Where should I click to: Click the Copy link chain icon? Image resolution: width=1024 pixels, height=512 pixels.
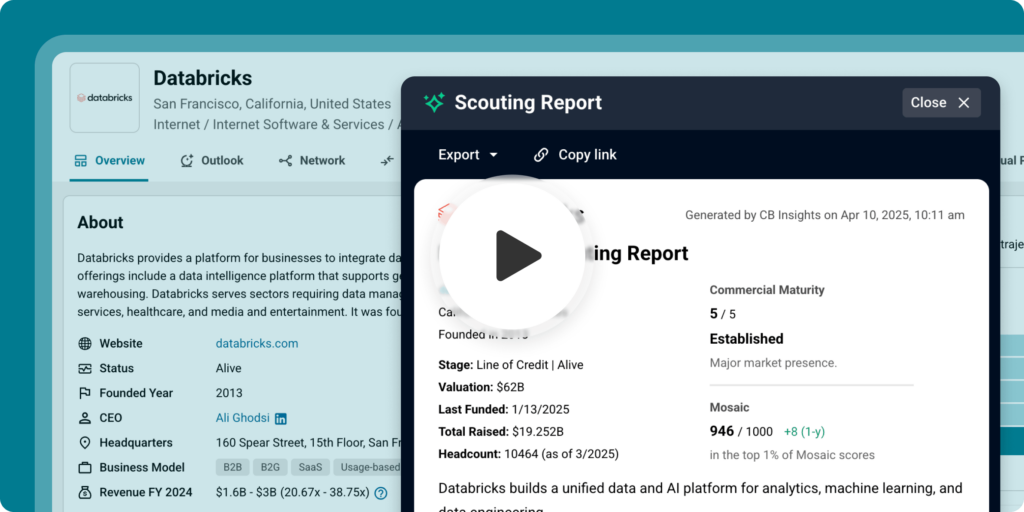541,155
